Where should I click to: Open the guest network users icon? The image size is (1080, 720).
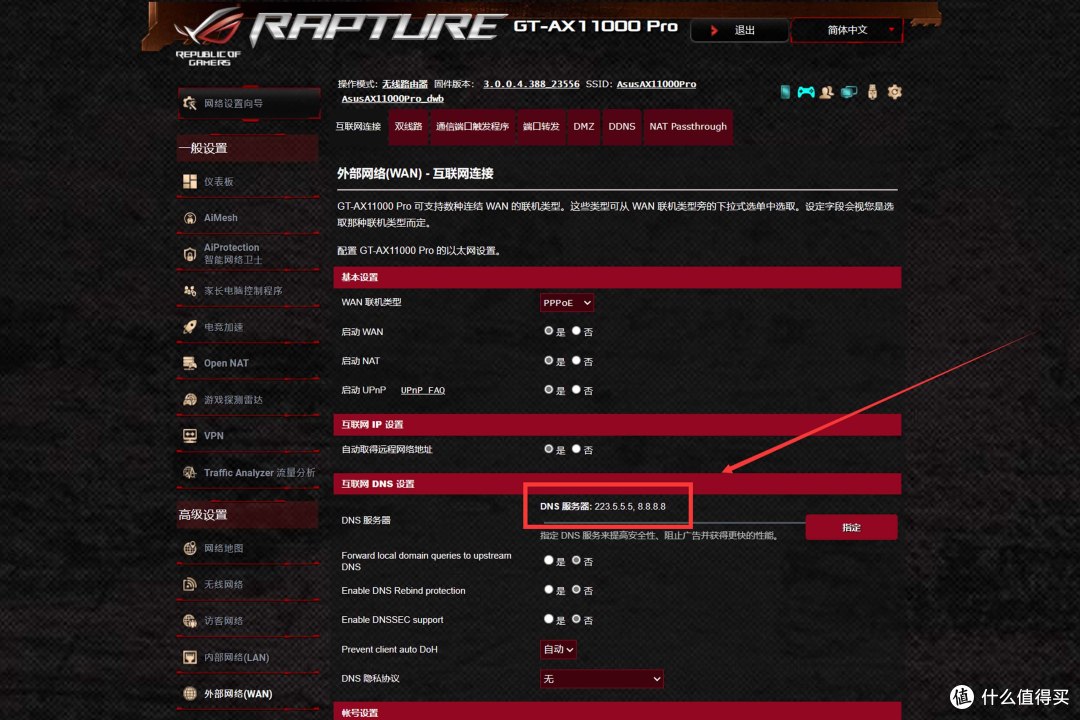click(x=827, y=92)
